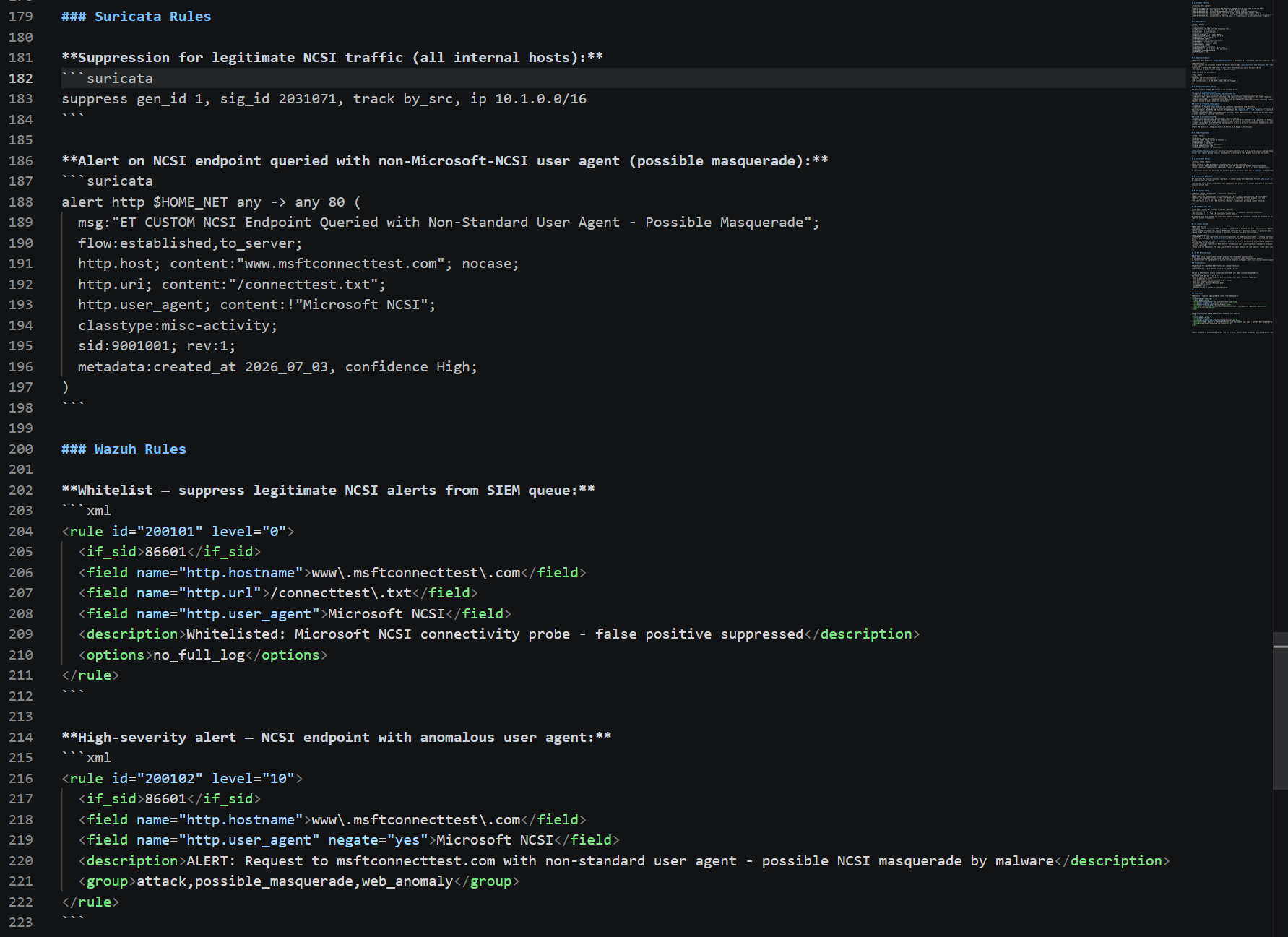Click the 'sid:9001001; rev:1;' line

click(157, 346)
